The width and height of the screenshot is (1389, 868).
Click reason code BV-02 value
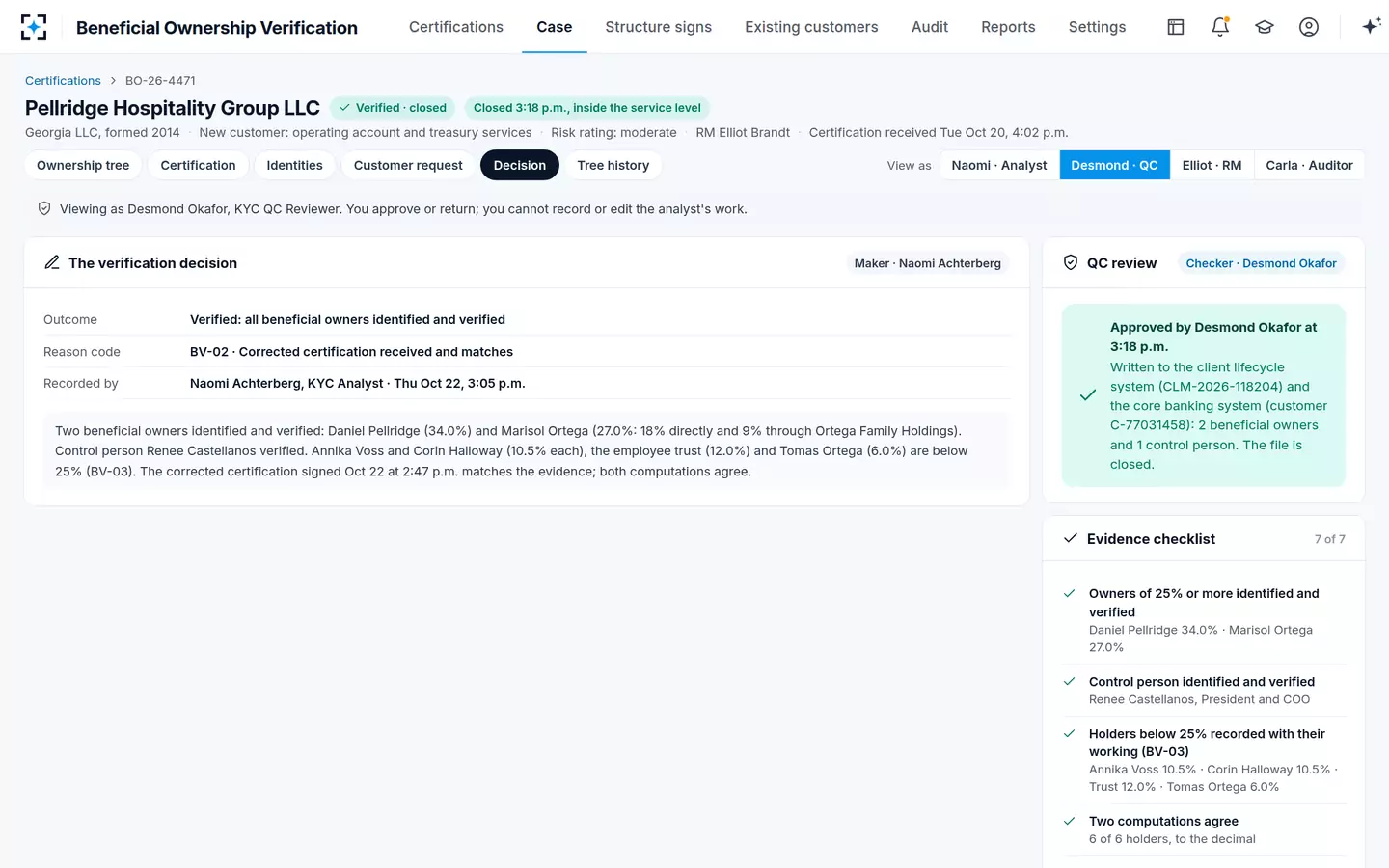(x=351, y=352)
